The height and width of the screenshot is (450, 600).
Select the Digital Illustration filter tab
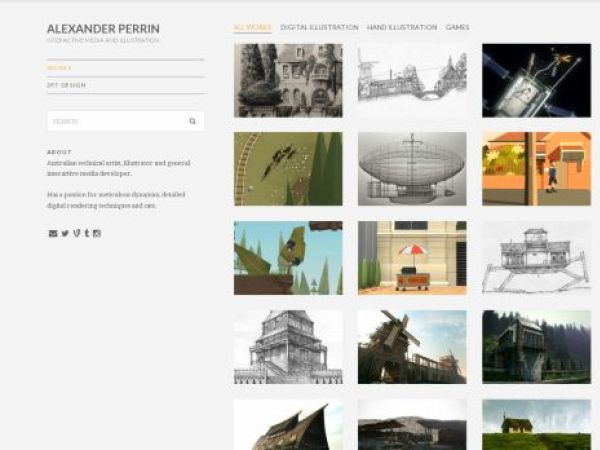pos(319,27)
